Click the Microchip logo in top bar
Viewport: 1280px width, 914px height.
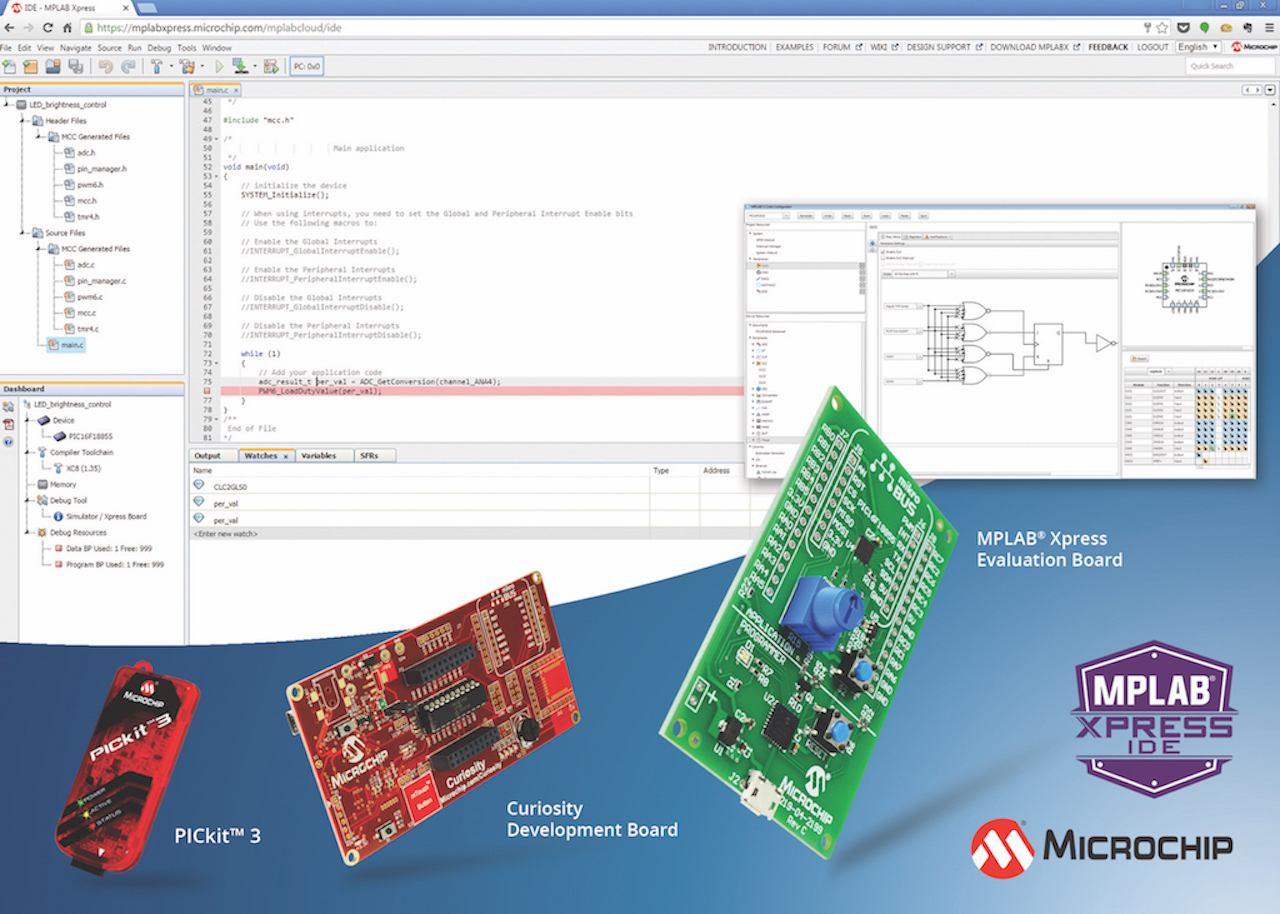point(1255,47)
